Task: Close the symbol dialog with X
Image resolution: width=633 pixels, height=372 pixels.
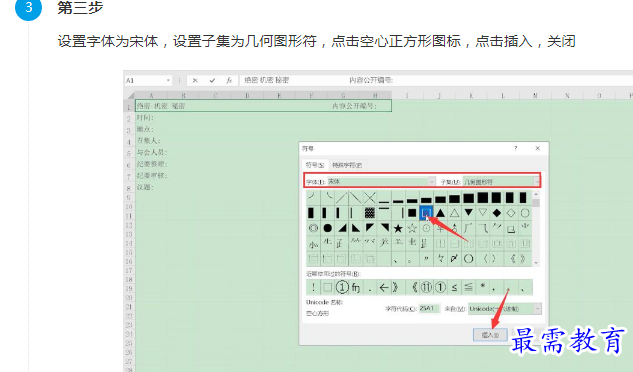Action: [537, 148]
